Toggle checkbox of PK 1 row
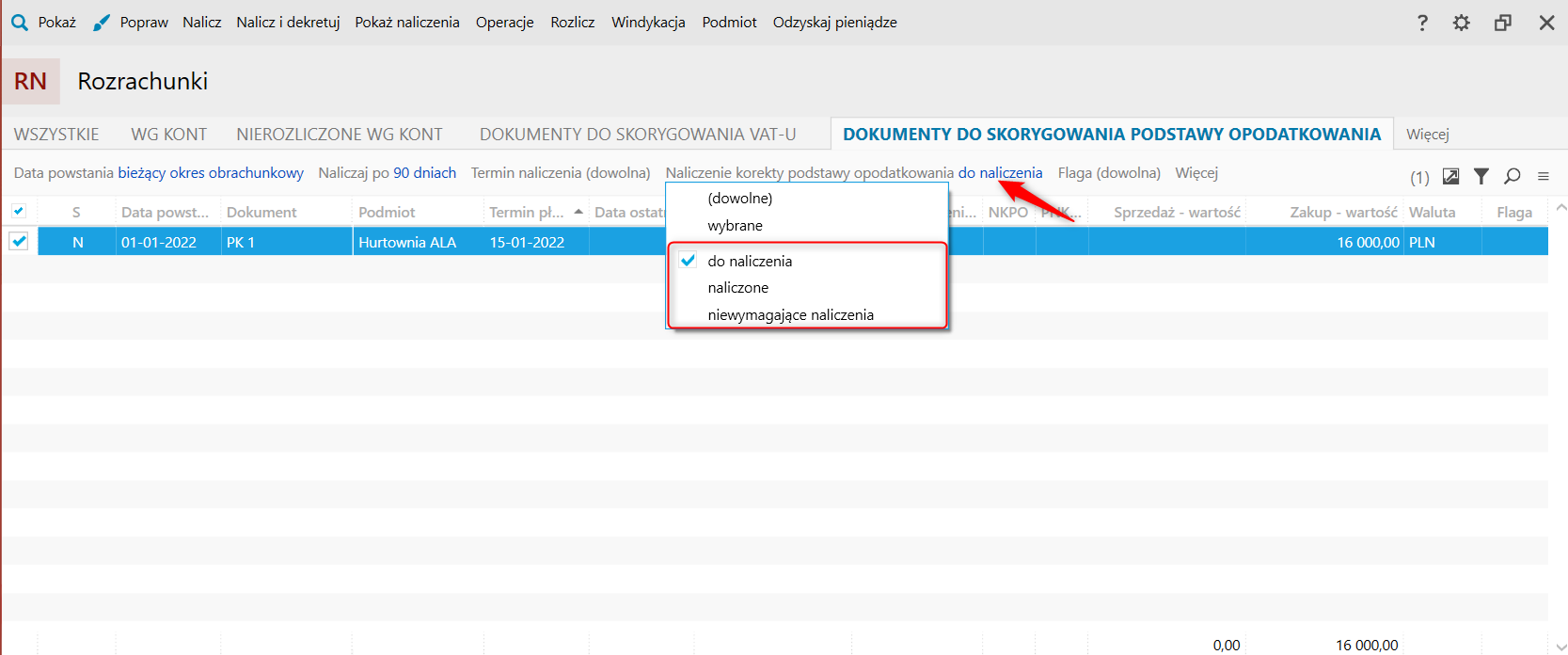 [x=19, y=242]
